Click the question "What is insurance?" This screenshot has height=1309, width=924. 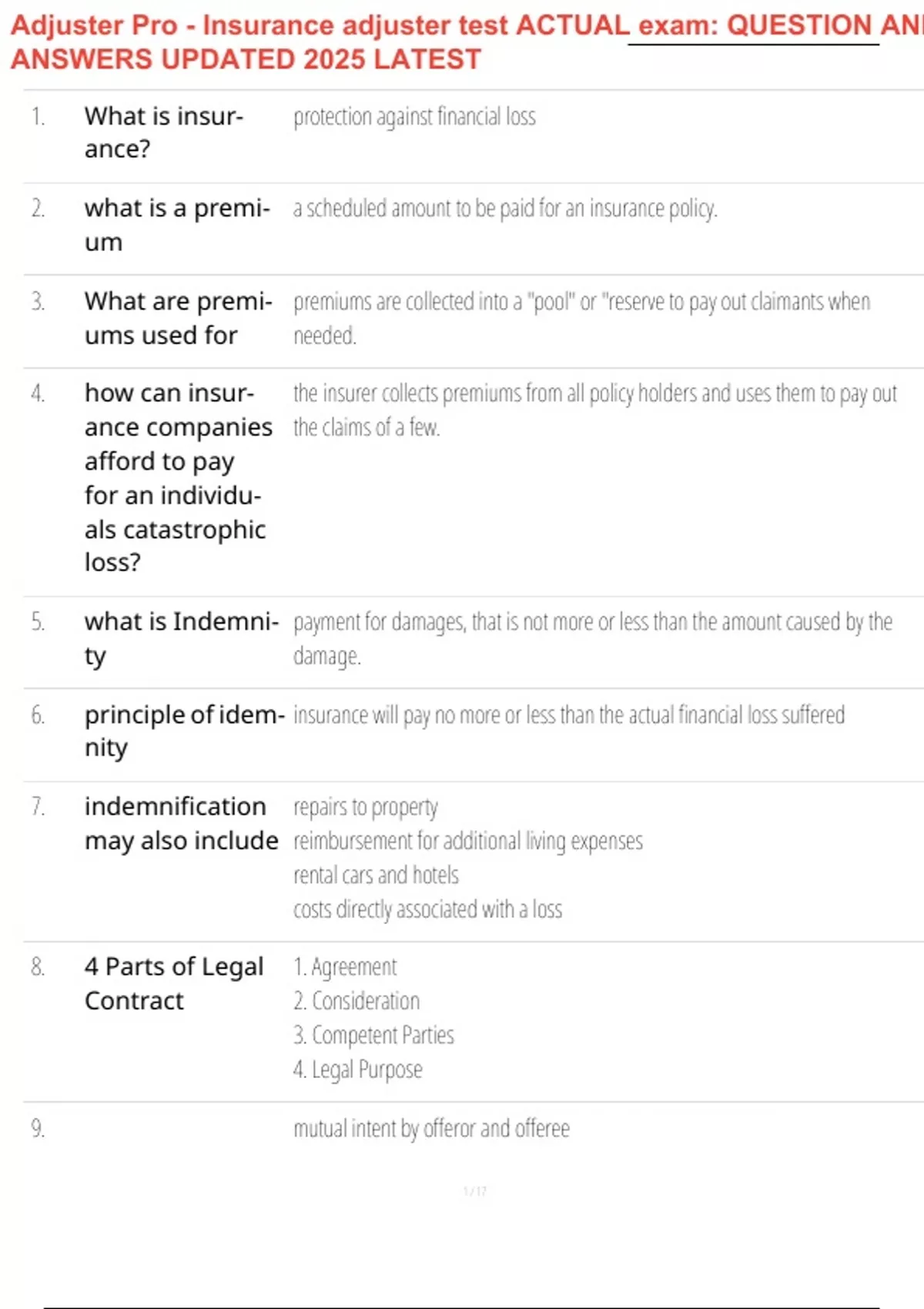click(163, 132)
